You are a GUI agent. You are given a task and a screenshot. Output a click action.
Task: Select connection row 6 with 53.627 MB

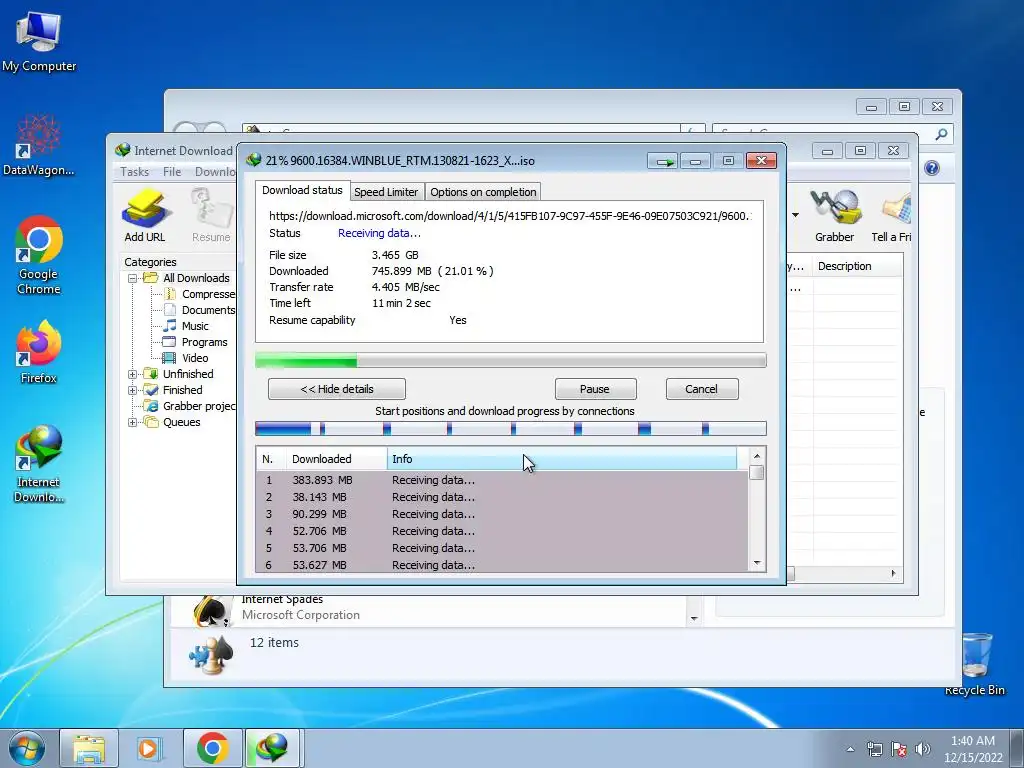tap(503, 565)
